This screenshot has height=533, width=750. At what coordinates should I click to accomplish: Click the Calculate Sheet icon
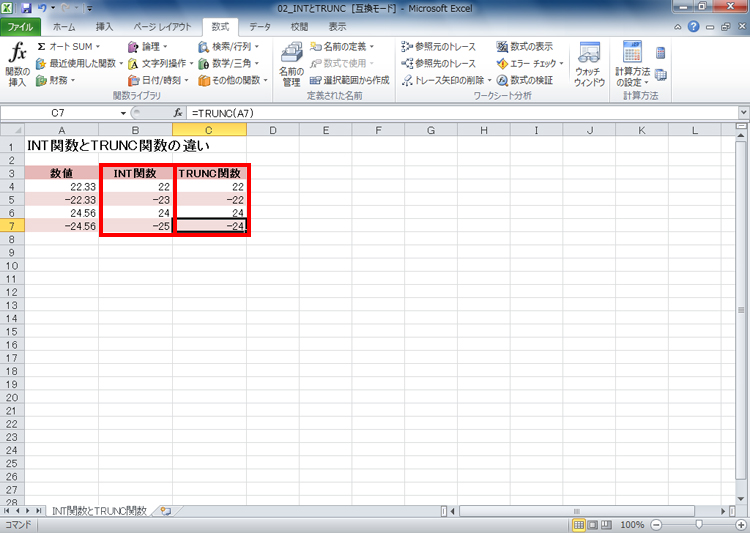661,75
